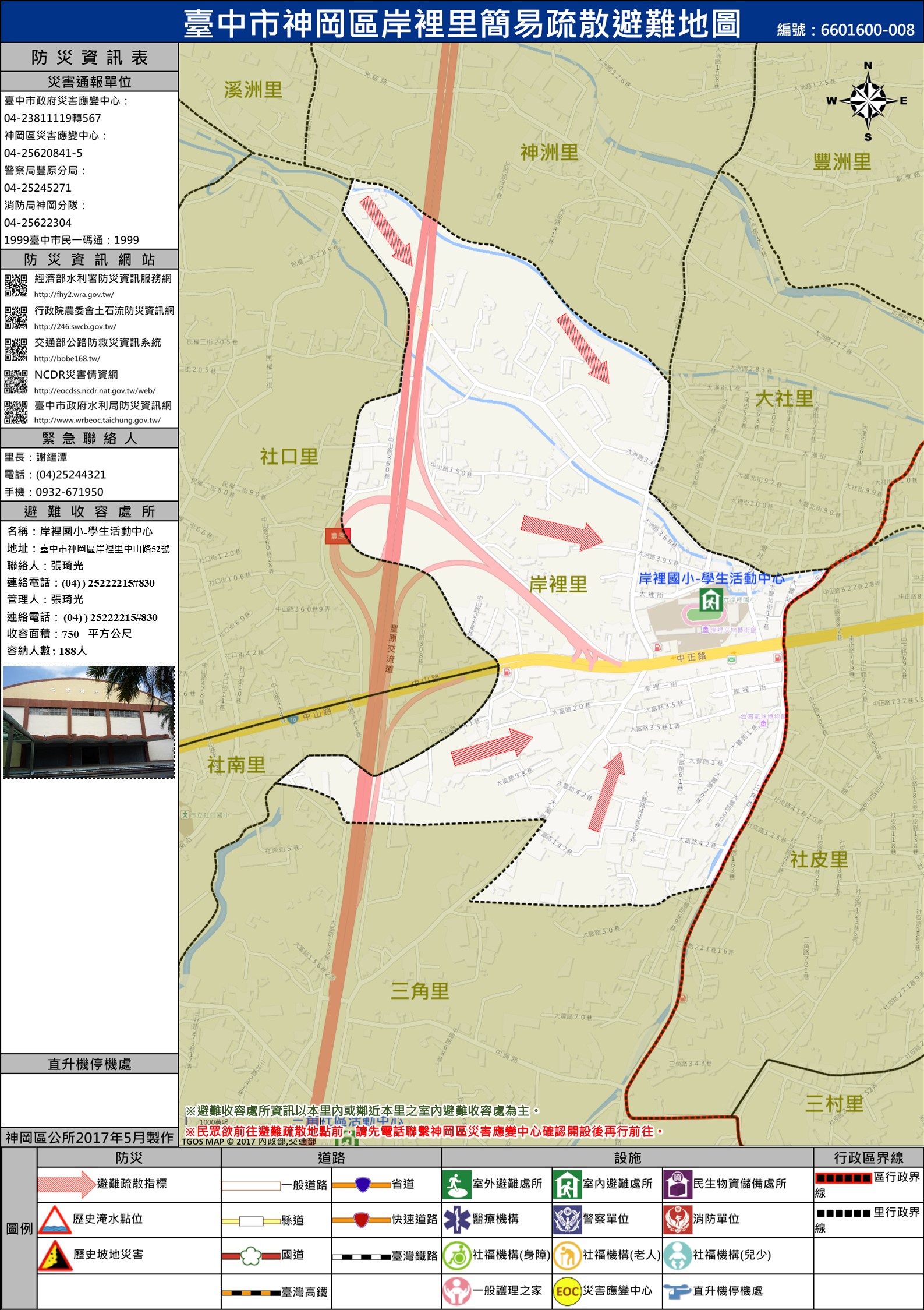Select the 民生物資儲備處所 legend icon
Screen dimensions: 924x1310
coord(677,1184)
